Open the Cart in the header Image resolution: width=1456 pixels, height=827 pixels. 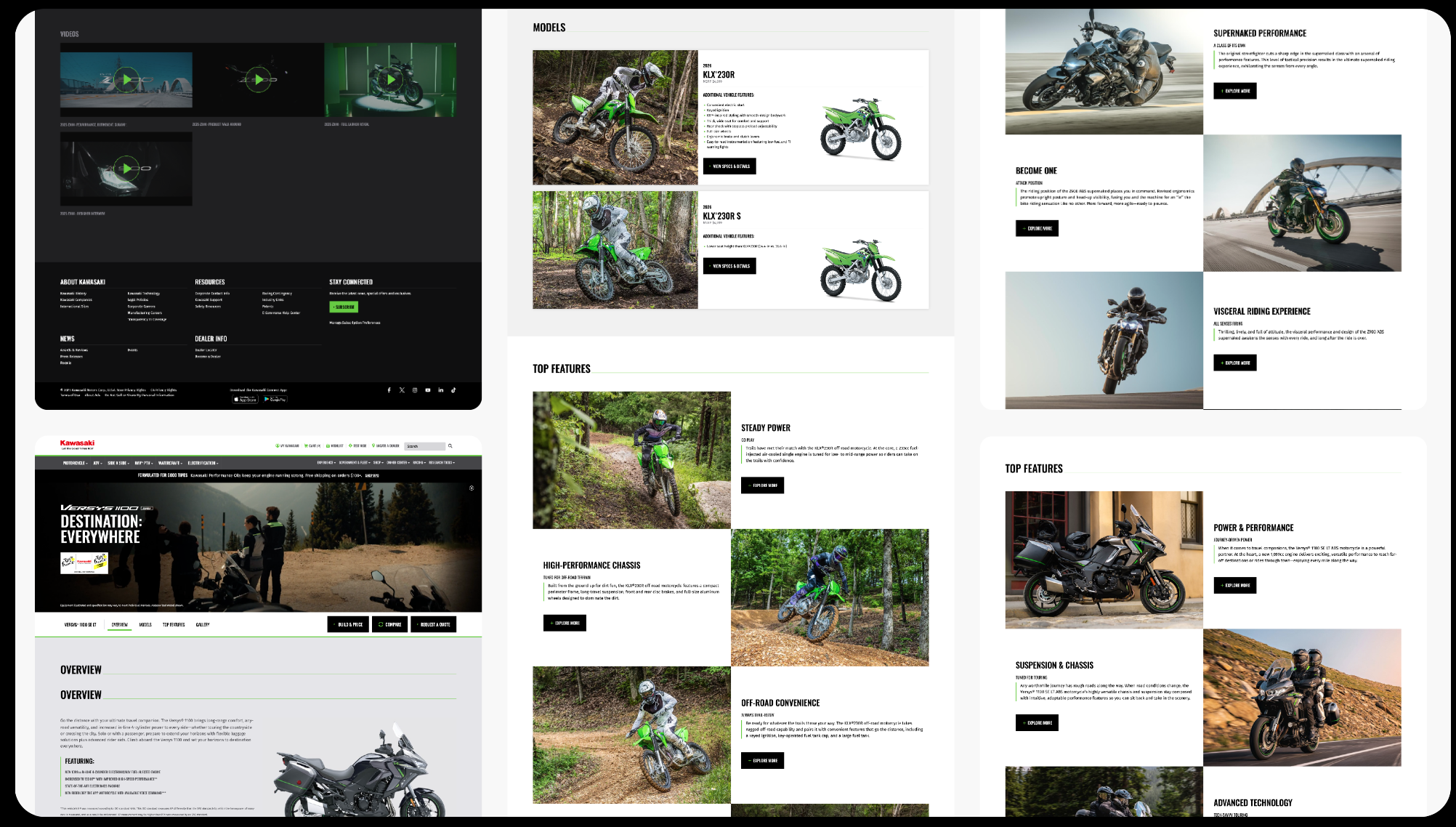(312, 445)
